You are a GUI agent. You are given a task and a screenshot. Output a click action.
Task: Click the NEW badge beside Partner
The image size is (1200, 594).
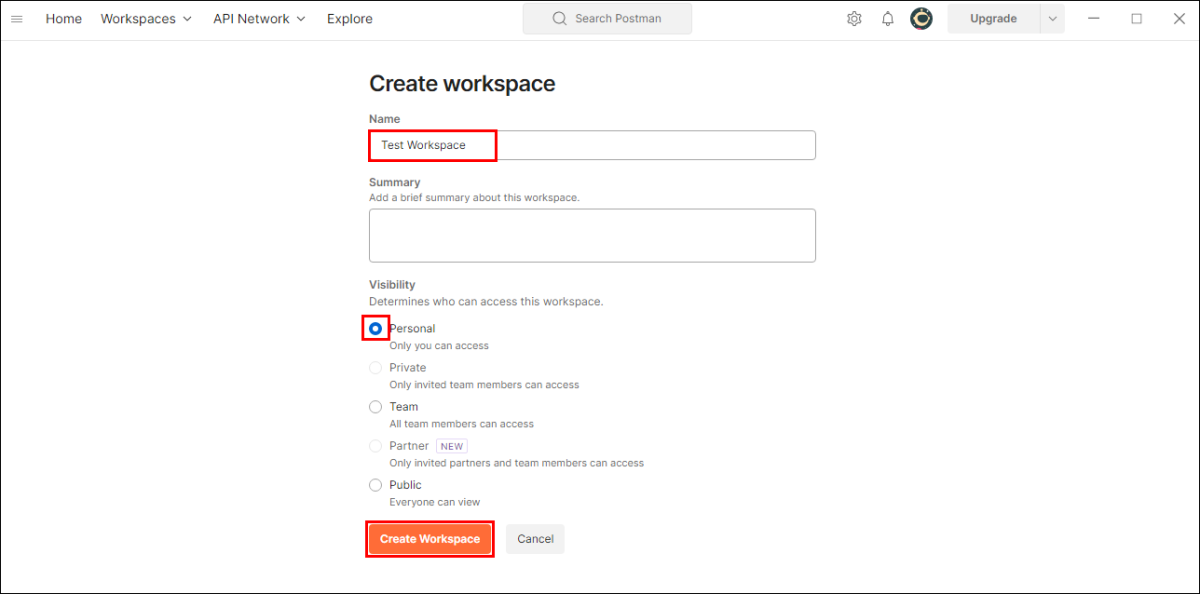pyautogui.click(x=452, y=446)
